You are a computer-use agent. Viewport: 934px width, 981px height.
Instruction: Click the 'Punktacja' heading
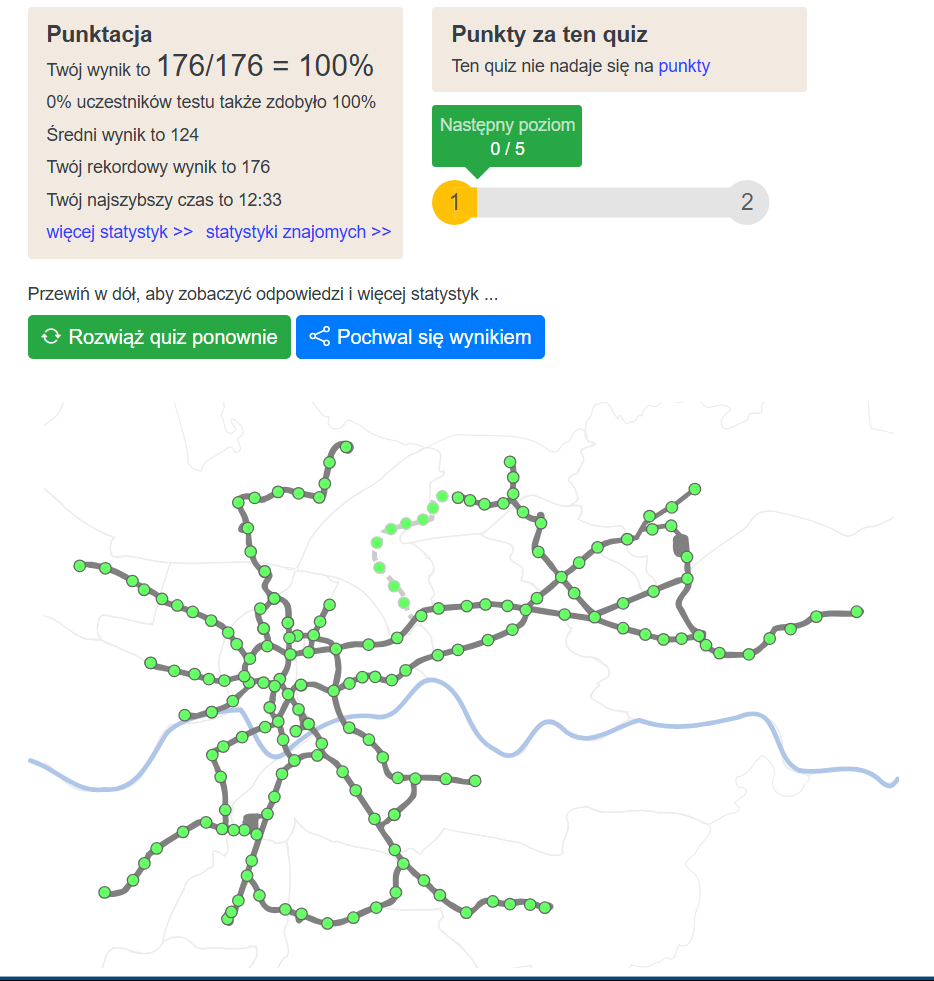click(x=99, y=34)
